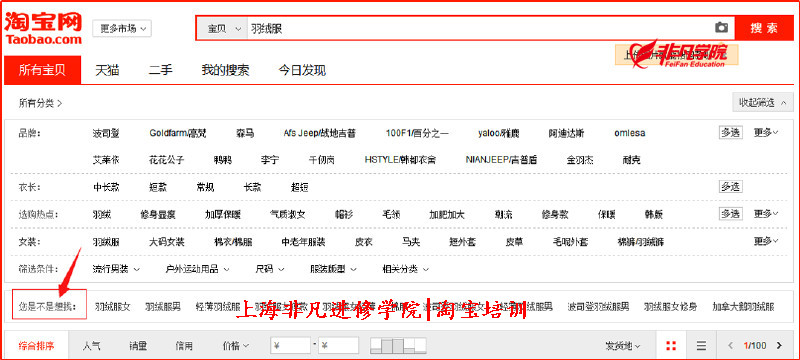Open the 流行男装 filter dropdown
The image size is (800, 360).
(116, 269)
